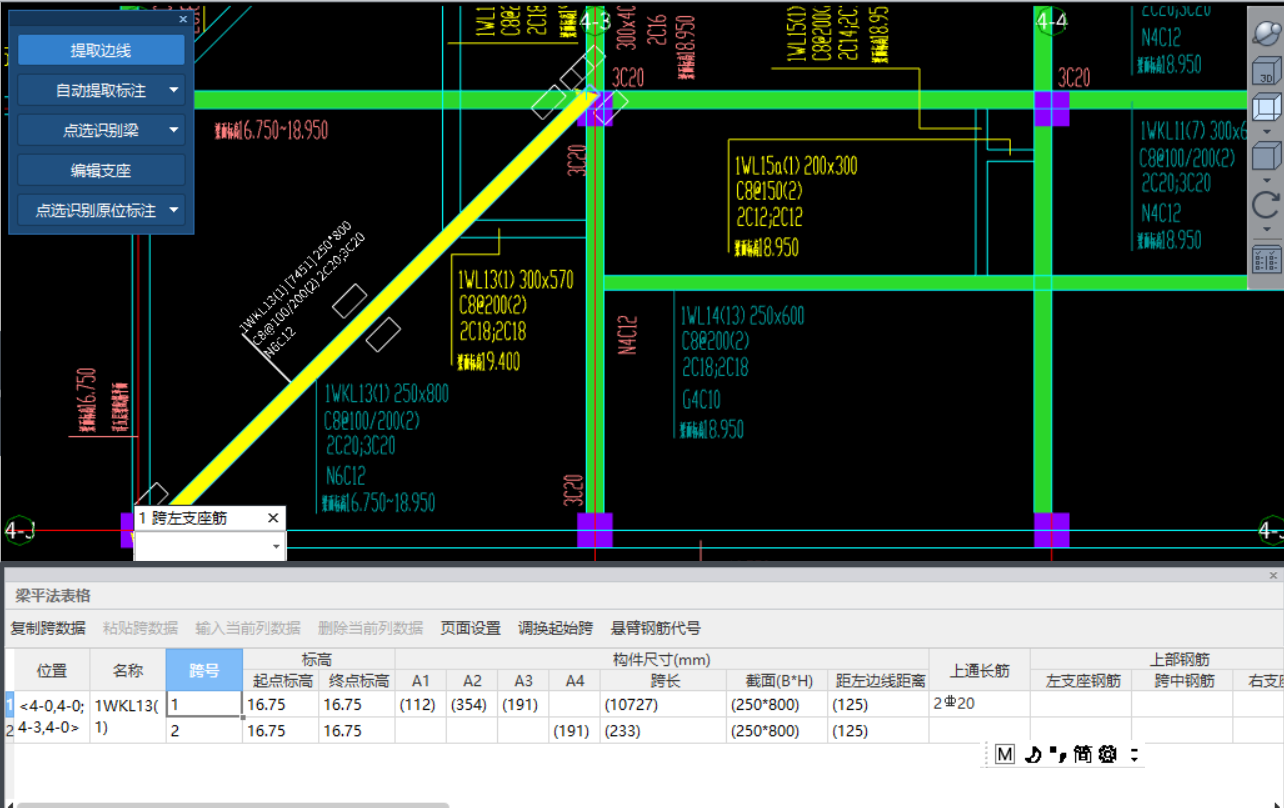Click the A4 cell (191) in row 2

click(574, 730)
